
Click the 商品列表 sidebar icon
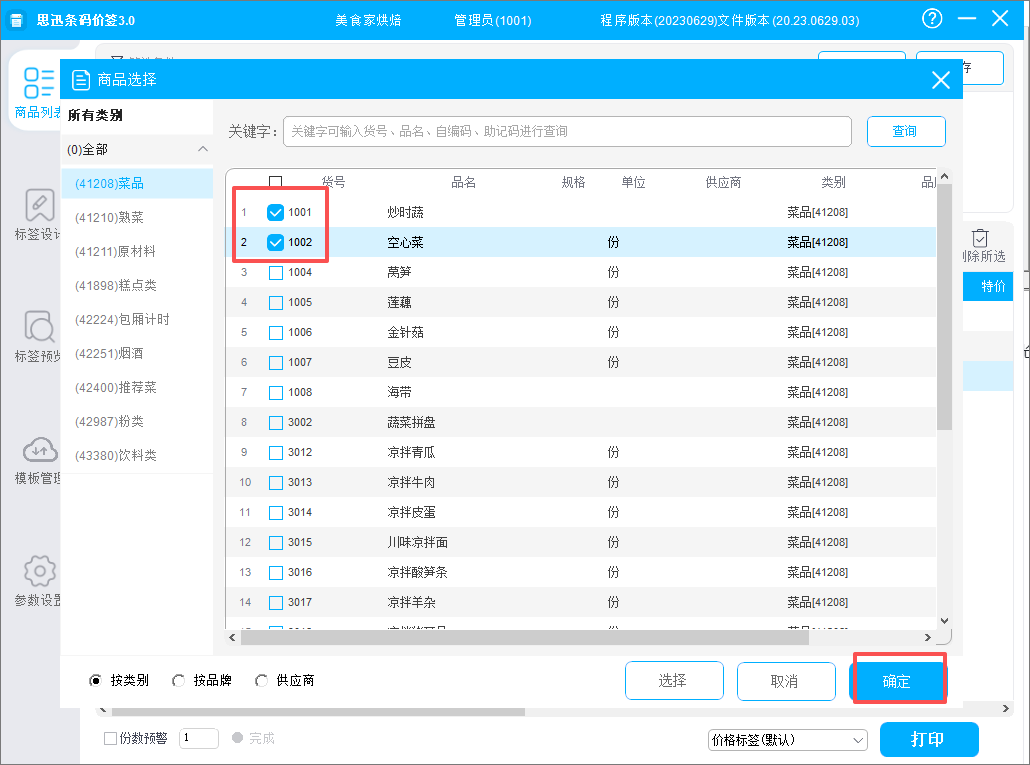coord(38,80)
